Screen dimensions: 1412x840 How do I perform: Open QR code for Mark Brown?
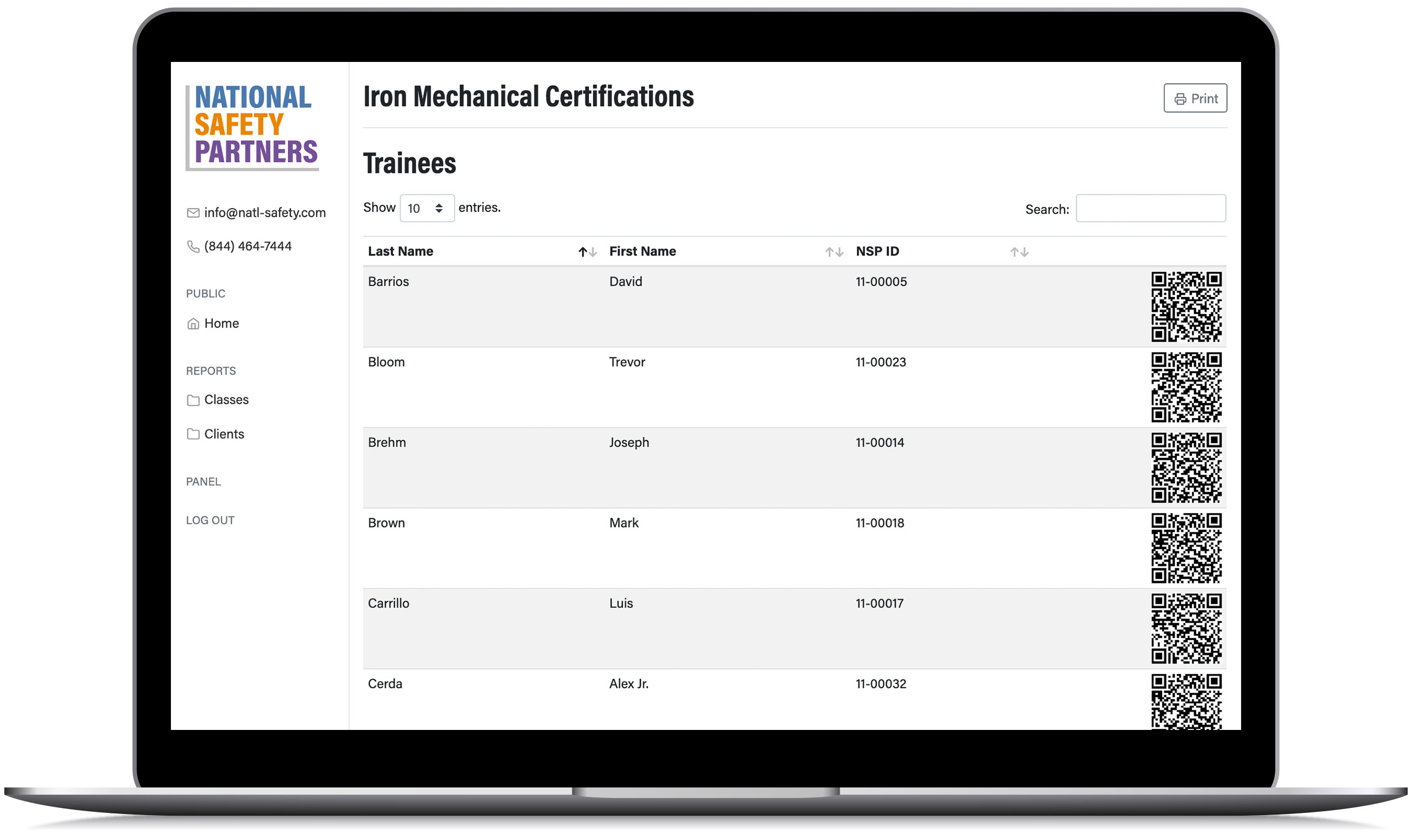point(1186,548)
